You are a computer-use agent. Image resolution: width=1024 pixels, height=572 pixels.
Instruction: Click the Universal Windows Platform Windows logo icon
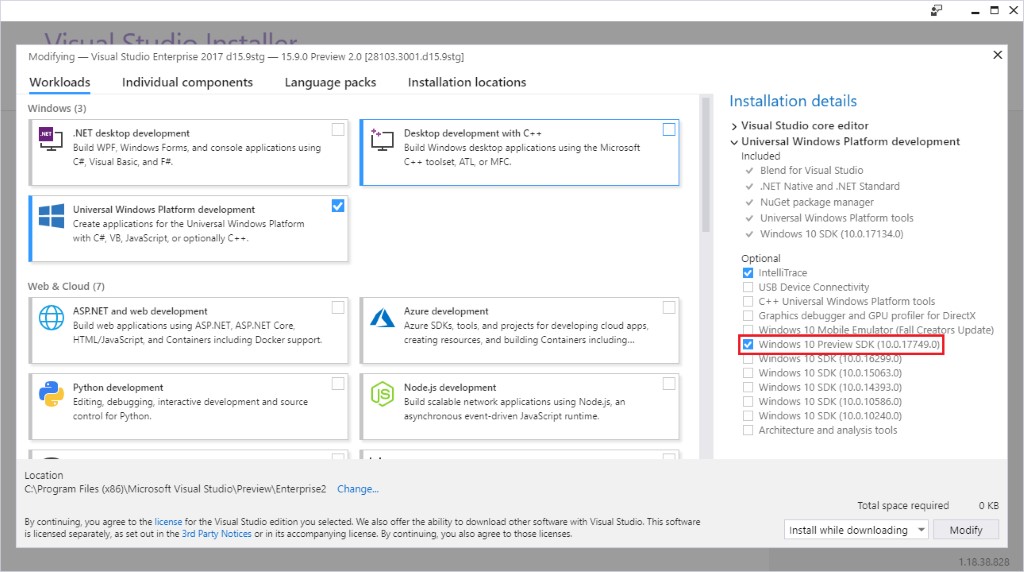(x=52, y=216)
